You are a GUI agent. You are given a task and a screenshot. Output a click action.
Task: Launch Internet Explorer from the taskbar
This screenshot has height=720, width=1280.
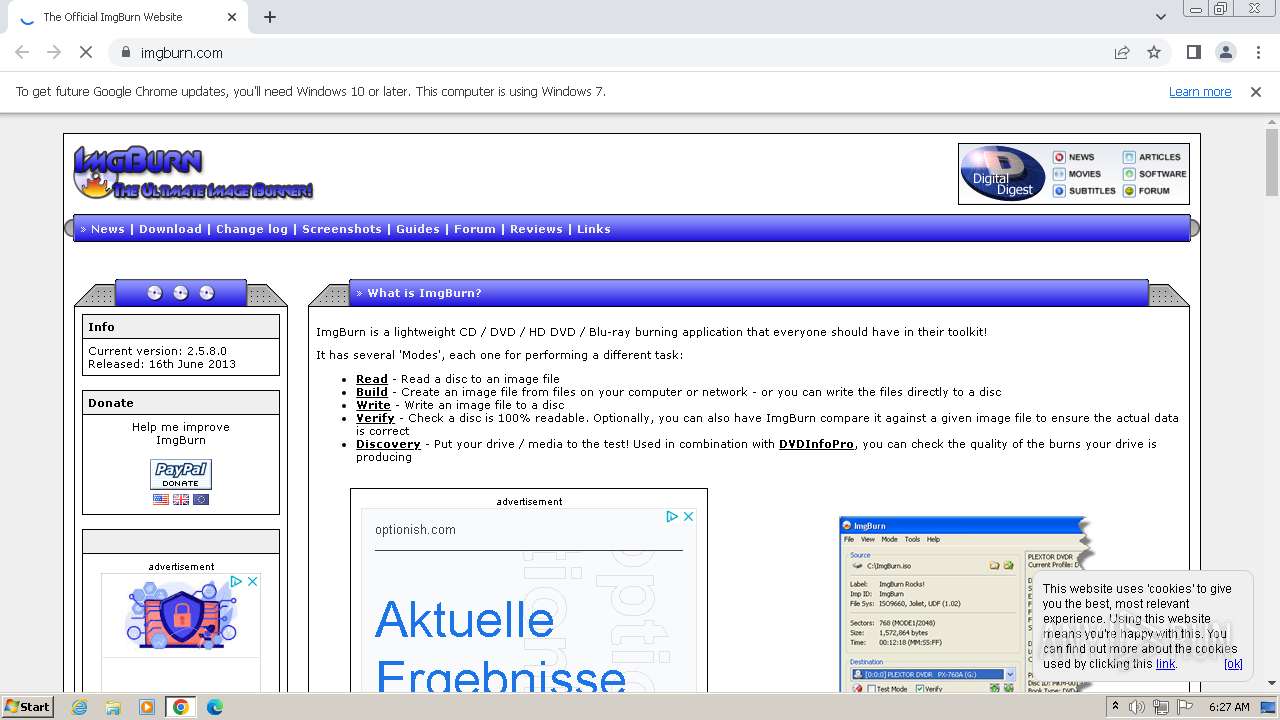tap(80, 707)
